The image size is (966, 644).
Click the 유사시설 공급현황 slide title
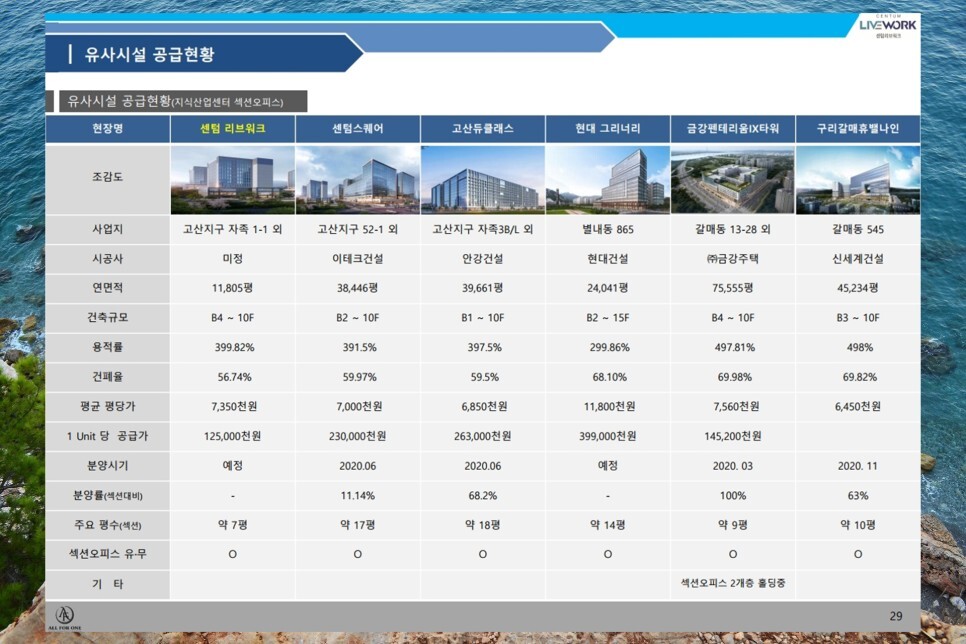pyautogui.click(x=149, y=54)
